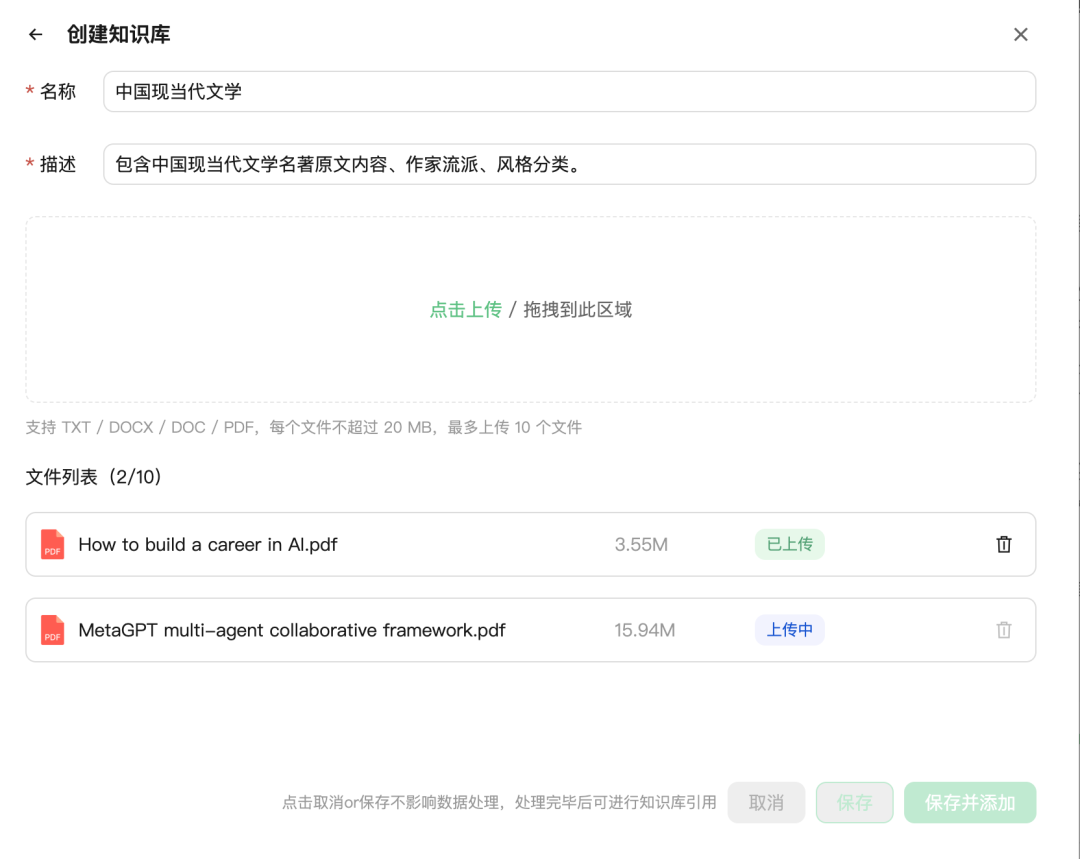The image size is (1080, 859).
Task: Focus the 描述 input field
Action: point(569,164)
